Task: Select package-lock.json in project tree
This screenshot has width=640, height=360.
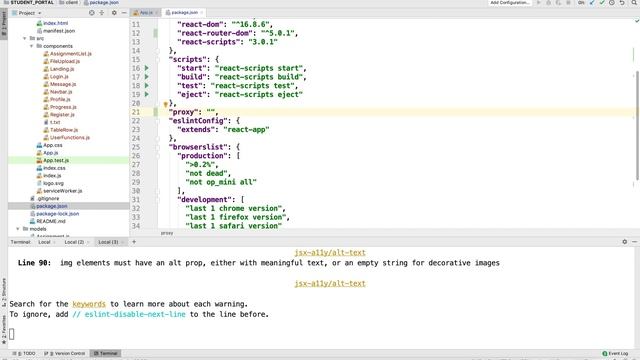Action: point(54,214)
